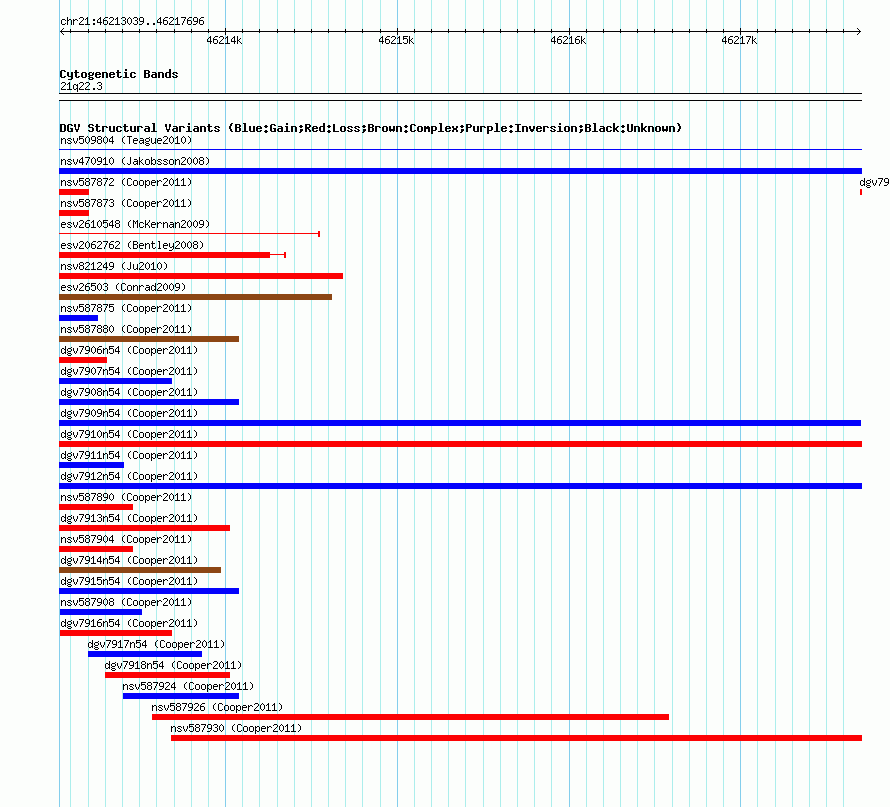
Task: Select the blue bar of nsv470910
Action: 460,171
